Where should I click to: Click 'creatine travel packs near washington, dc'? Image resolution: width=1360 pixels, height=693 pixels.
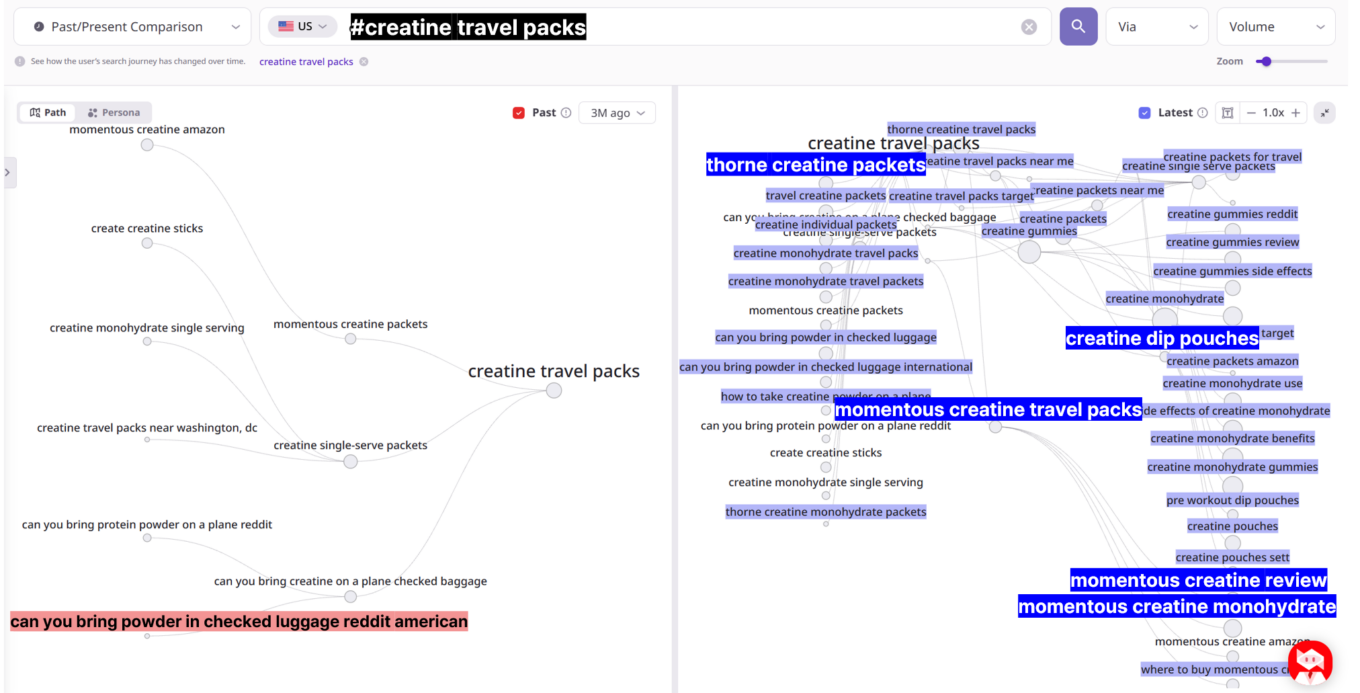[x=147, y=428]
